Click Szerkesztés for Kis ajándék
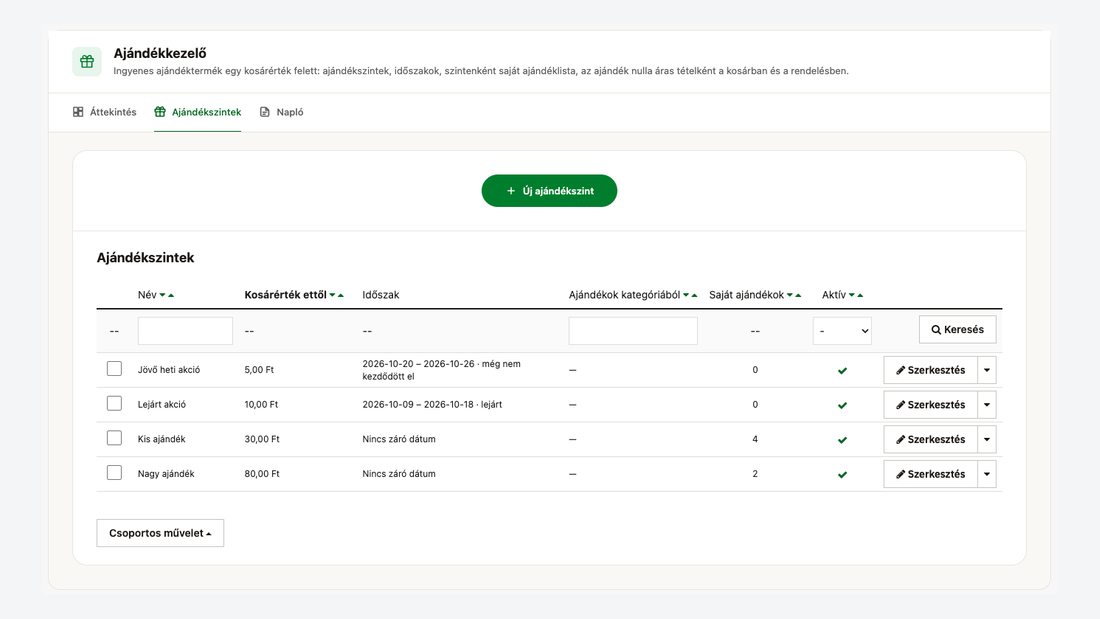The height and width of the screenshot is (619, 1100). [x=930, y=439]
